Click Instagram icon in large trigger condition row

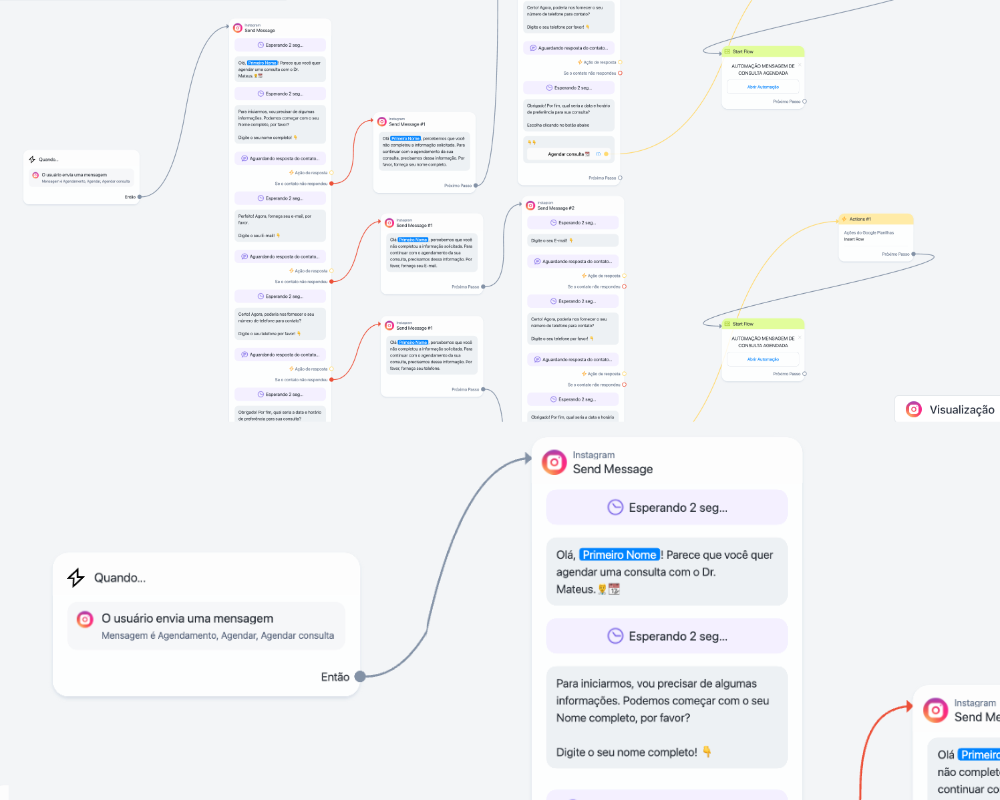pyautogui.click(x=85, y=620)
